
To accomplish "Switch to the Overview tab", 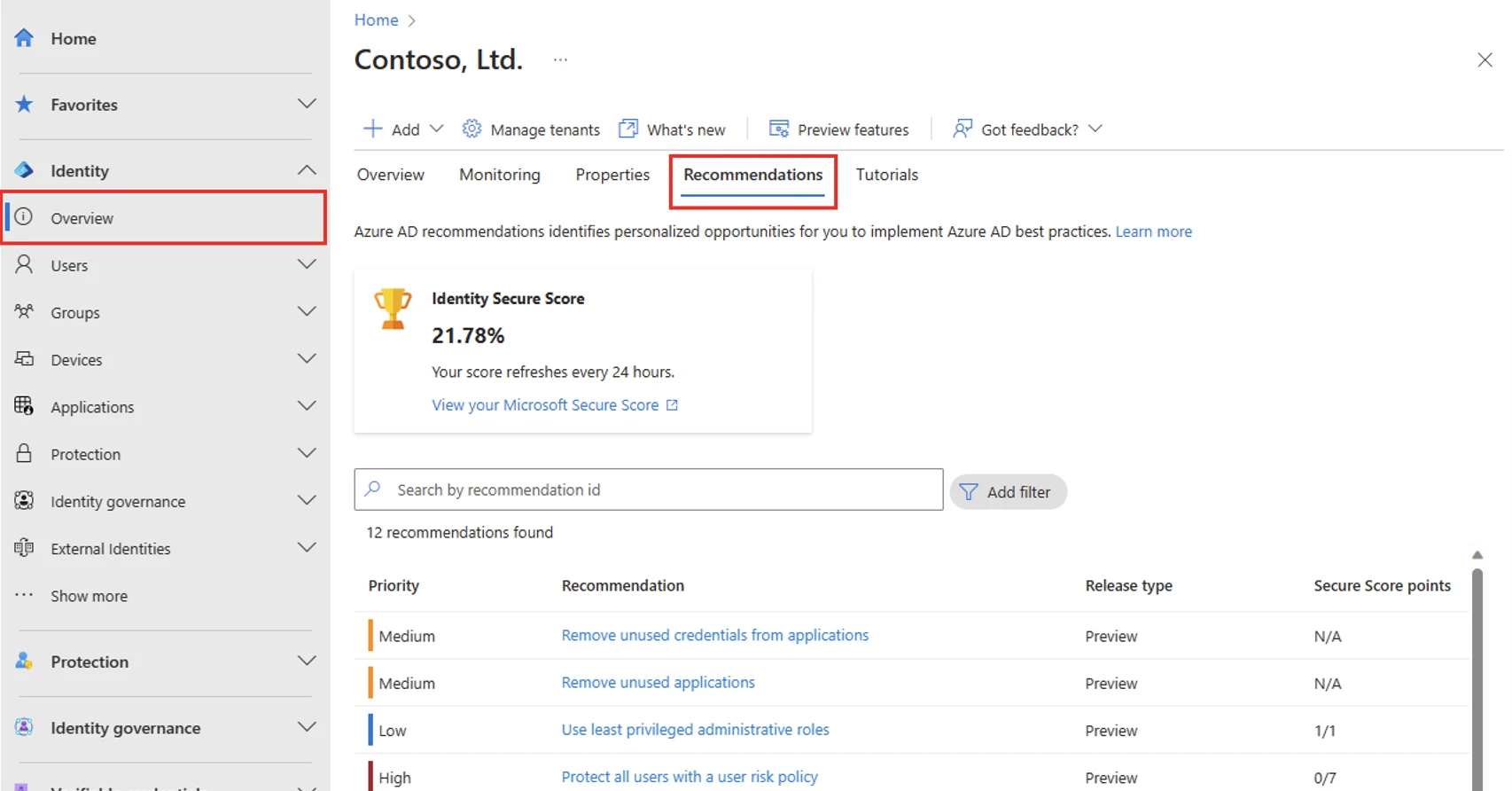I will [x=391, y=175].
